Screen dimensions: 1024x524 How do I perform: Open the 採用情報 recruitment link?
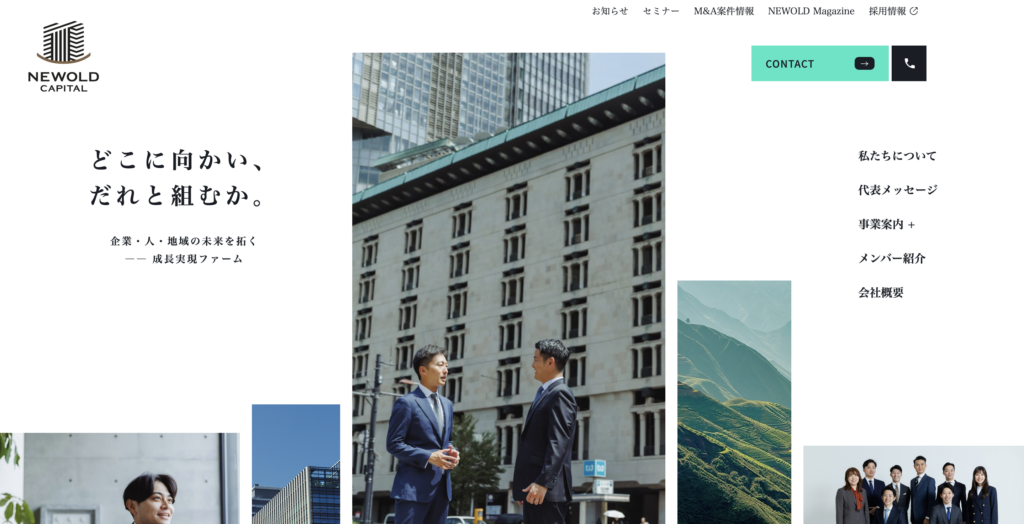pos(887,10)
